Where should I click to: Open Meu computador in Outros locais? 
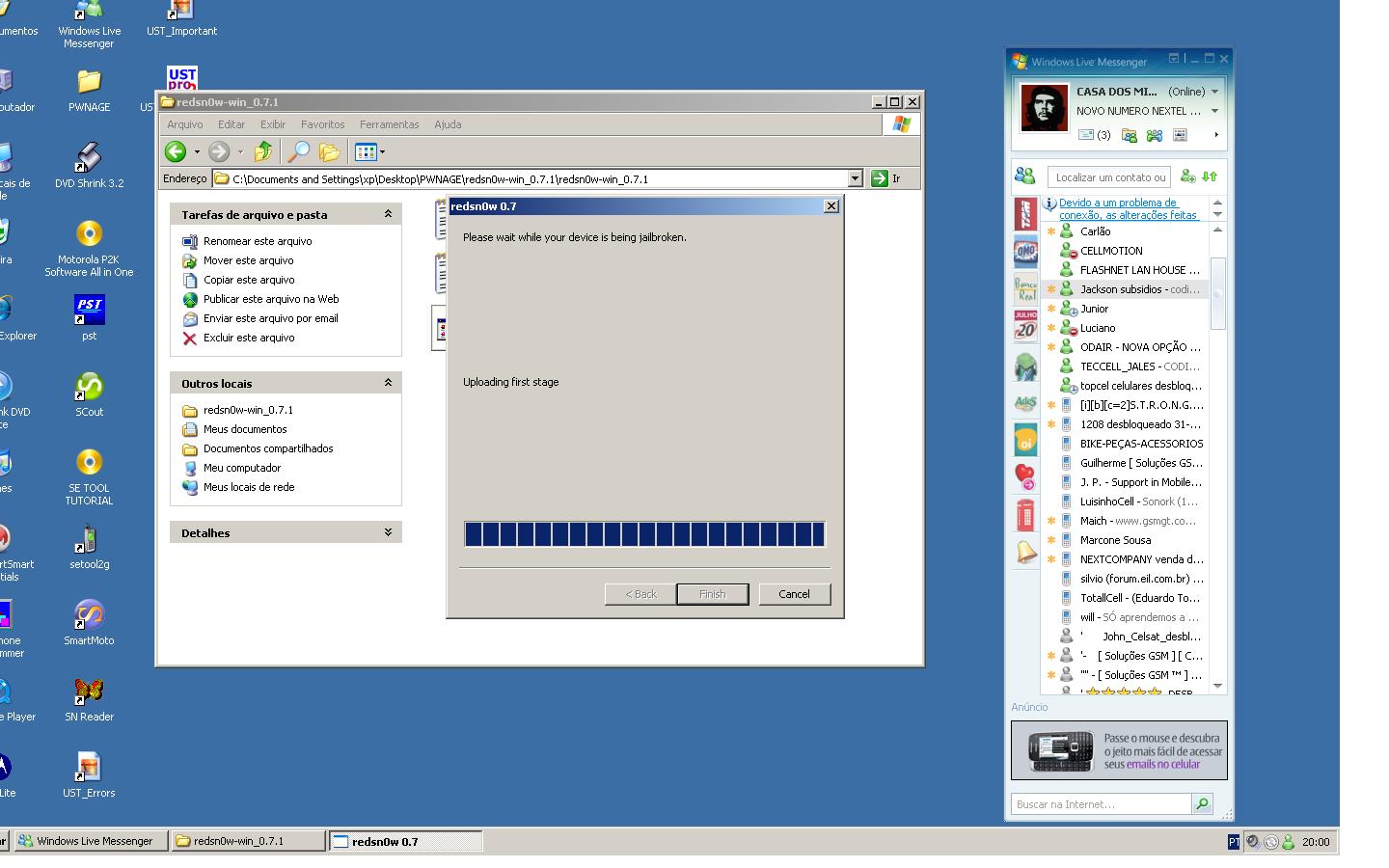point(242,468)
